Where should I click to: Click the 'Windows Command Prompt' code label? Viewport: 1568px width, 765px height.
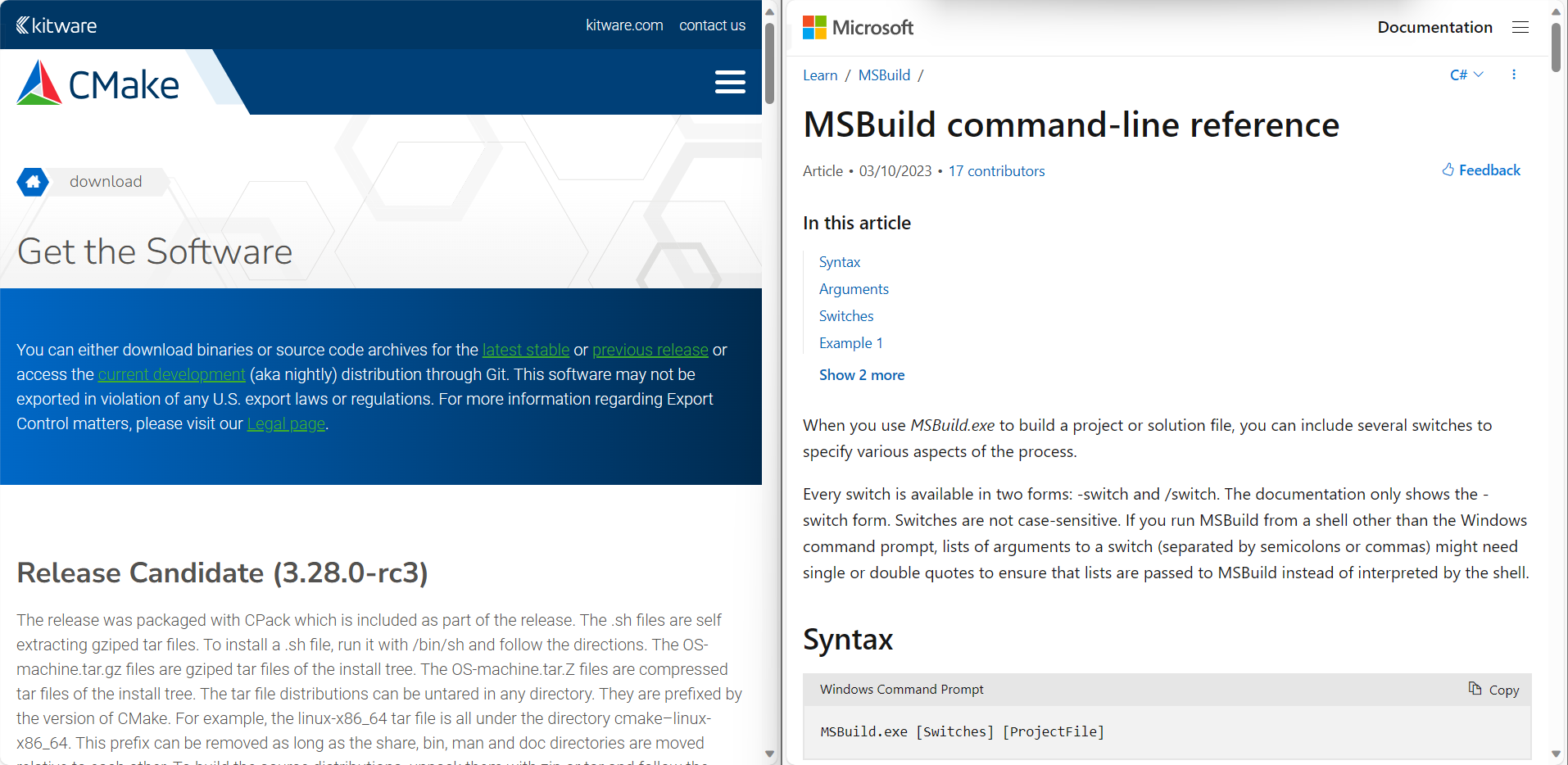pos(901,690)
